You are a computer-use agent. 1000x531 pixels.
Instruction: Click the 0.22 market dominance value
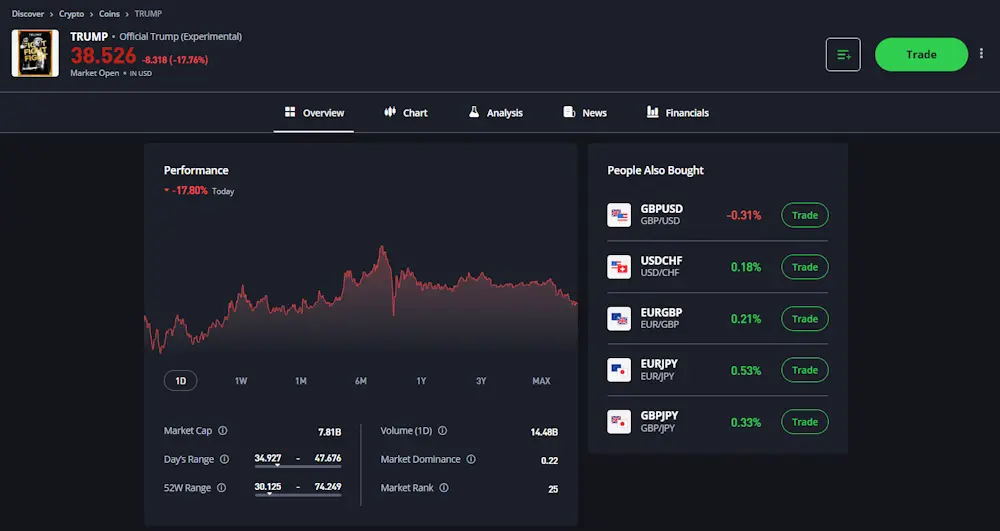[549, 460]
